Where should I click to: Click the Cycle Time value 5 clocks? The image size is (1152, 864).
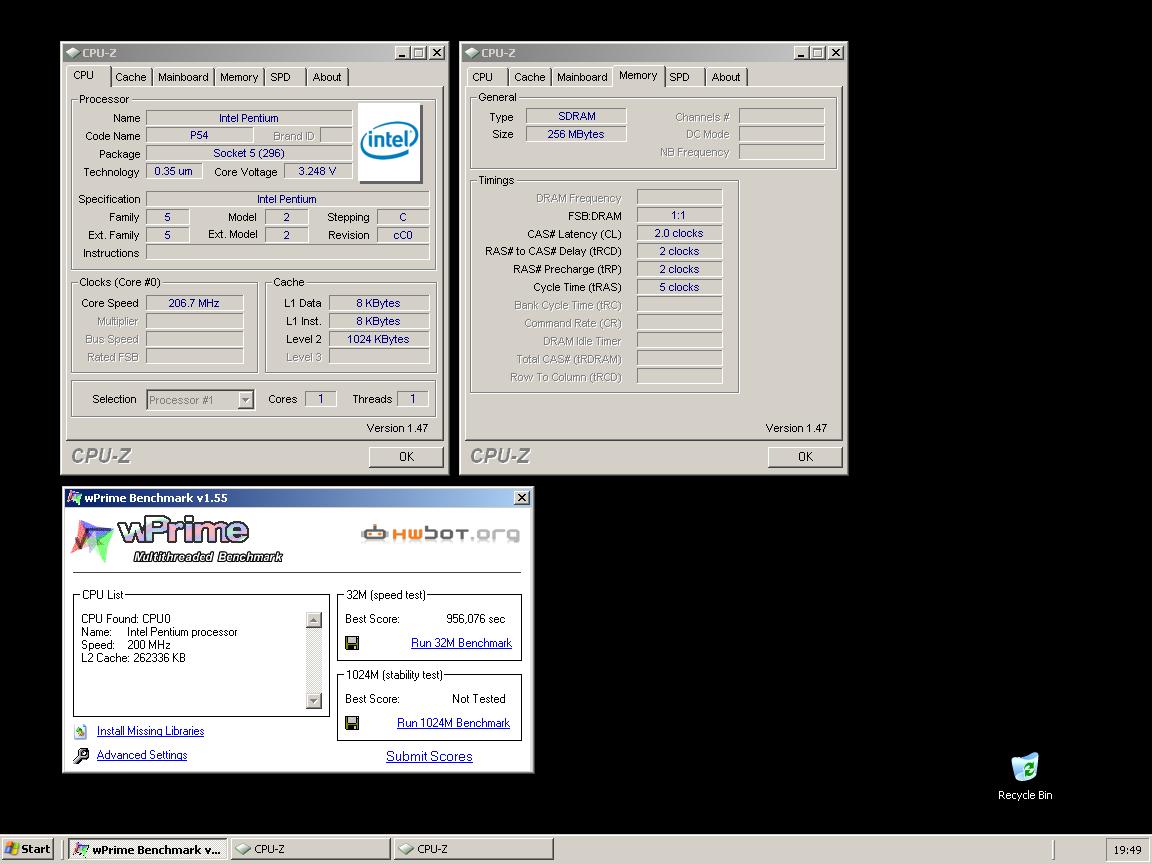point(679,287)
